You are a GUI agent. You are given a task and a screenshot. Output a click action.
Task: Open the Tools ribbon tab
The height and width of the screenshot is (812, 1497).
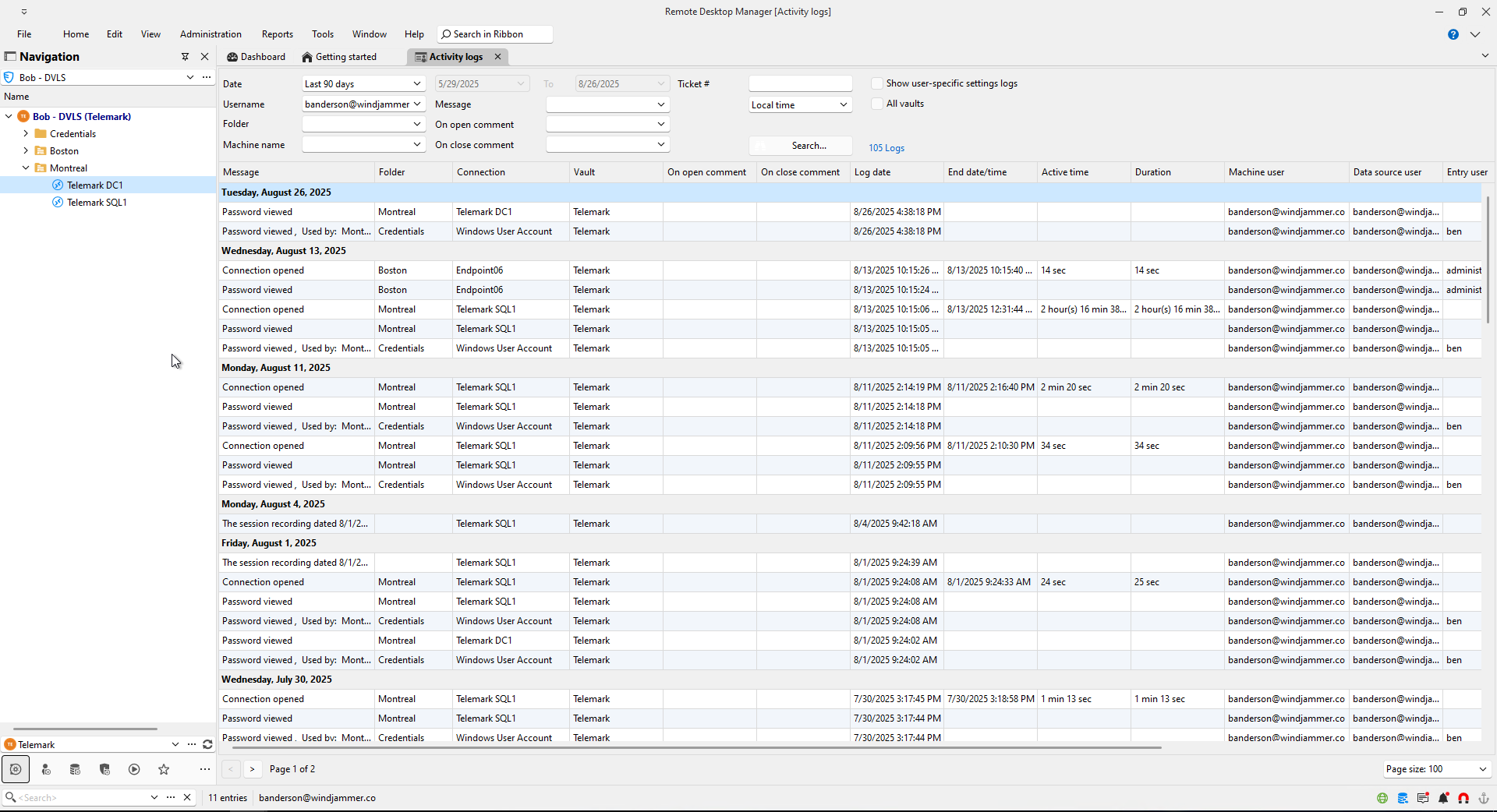323,34
